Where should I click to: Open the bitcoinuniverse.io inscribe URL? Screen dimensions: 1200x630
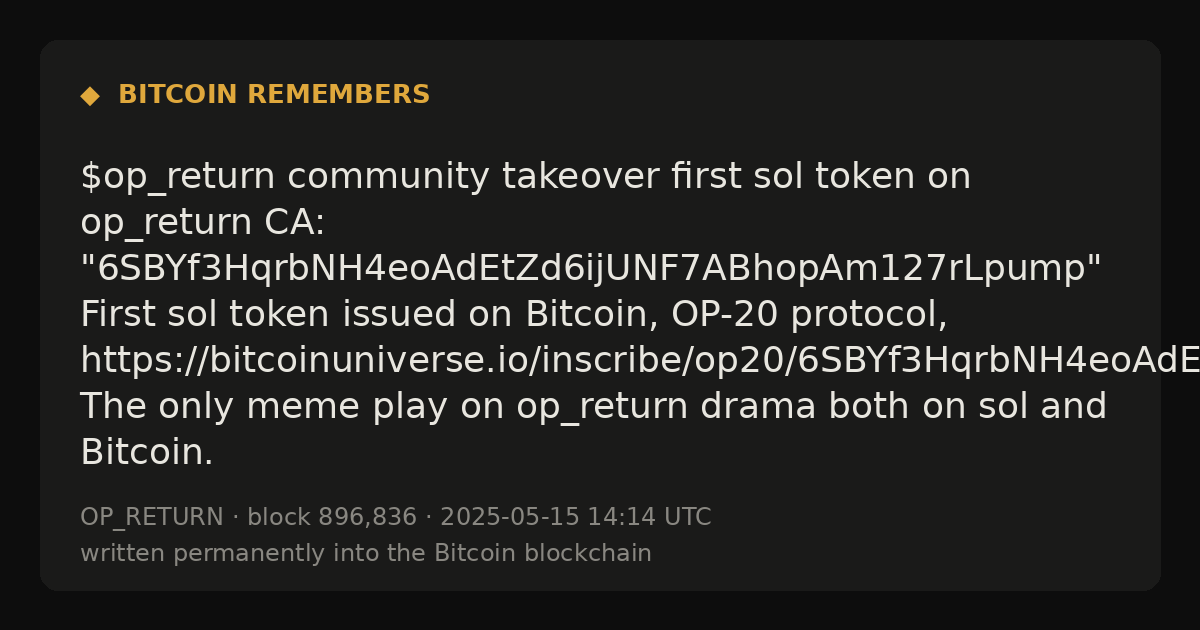640,361
